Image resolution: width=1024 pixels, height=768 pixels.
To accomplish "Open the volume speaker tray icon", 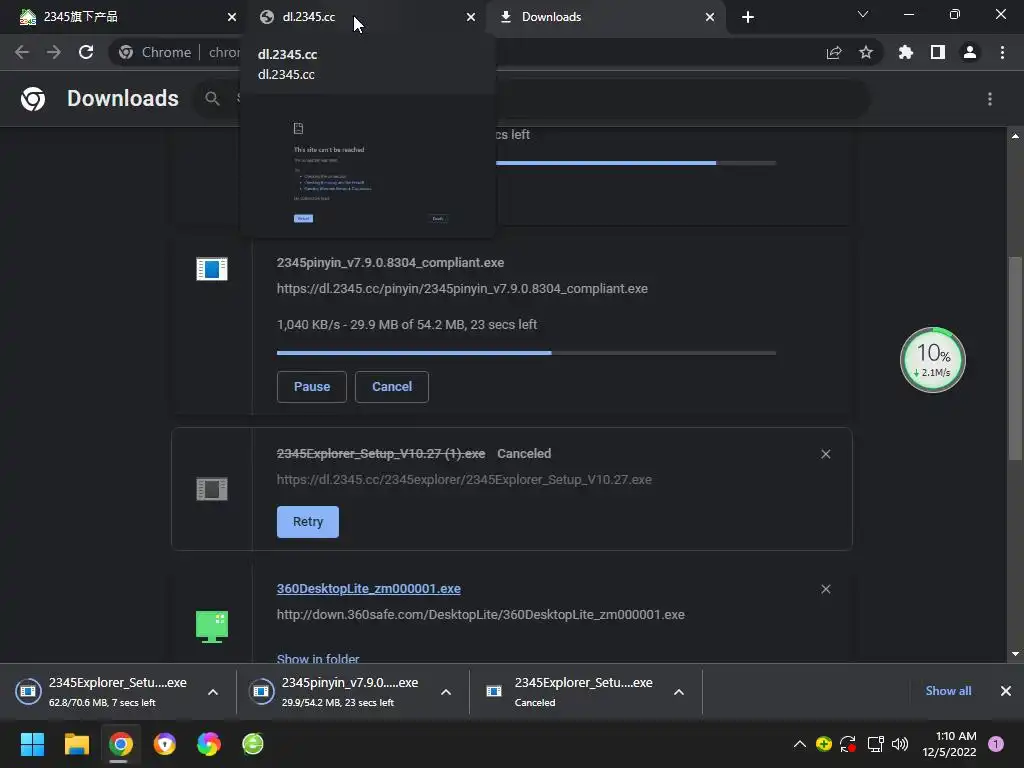I will [x=900, y=744].
